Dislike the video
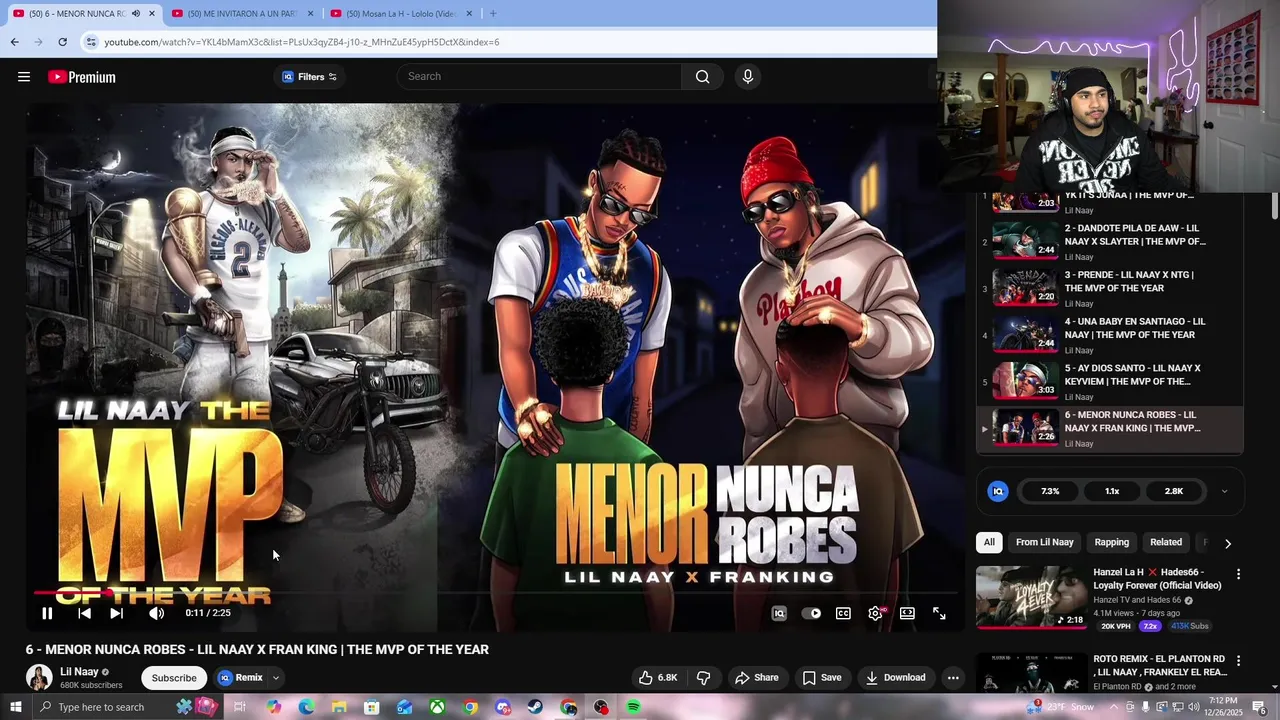1280x720 pixels. click(704, 677)
